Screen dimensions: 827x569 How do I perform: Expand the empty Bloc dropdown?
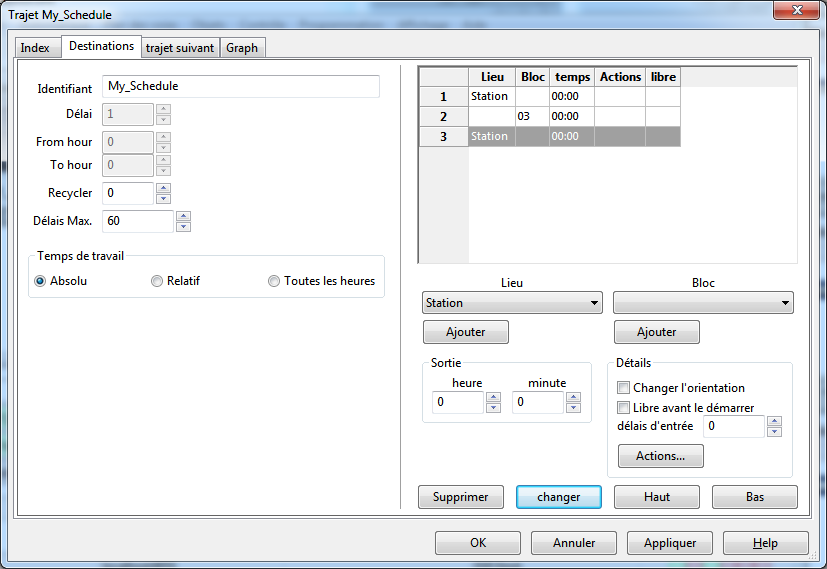coord(703,303)
